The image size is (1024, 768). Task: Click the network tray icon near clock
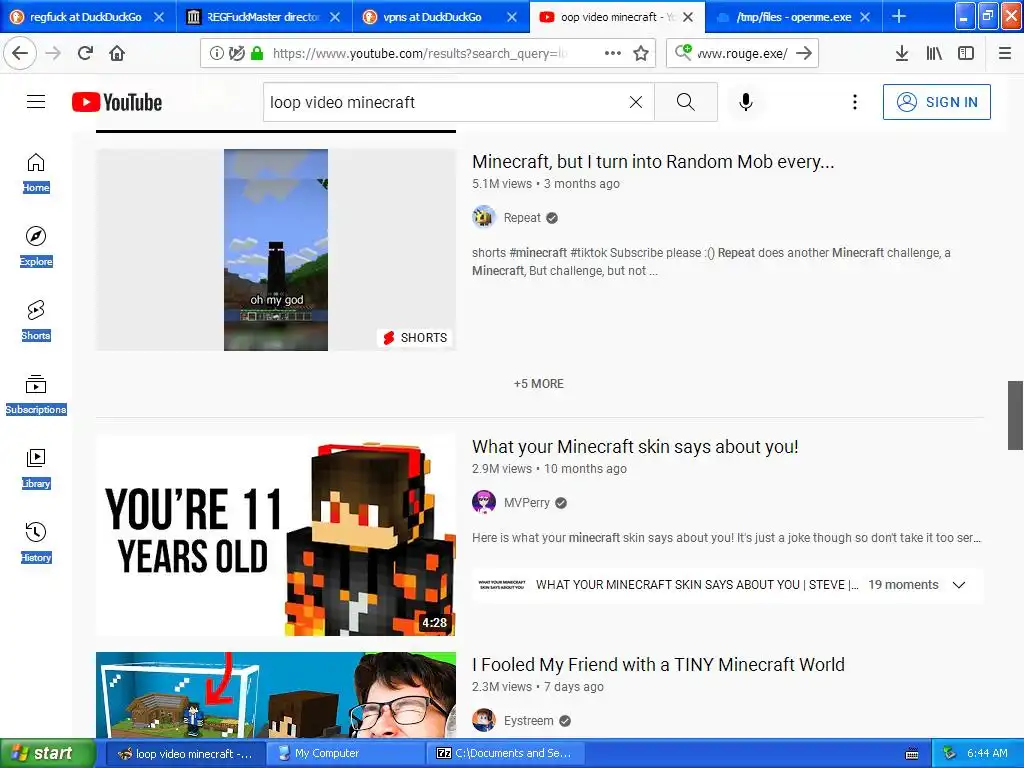[950, 753]
